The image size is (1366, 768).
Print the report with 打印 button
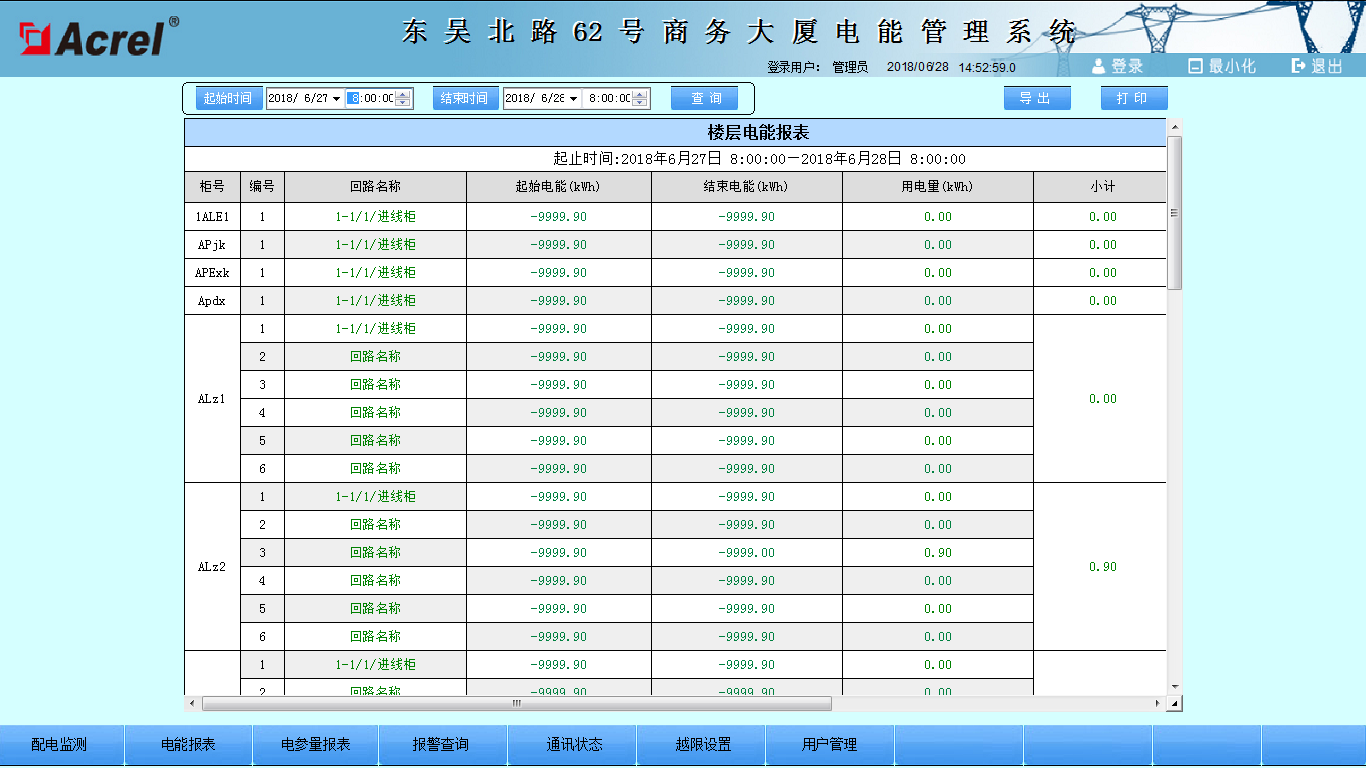tap(1134, 98)
